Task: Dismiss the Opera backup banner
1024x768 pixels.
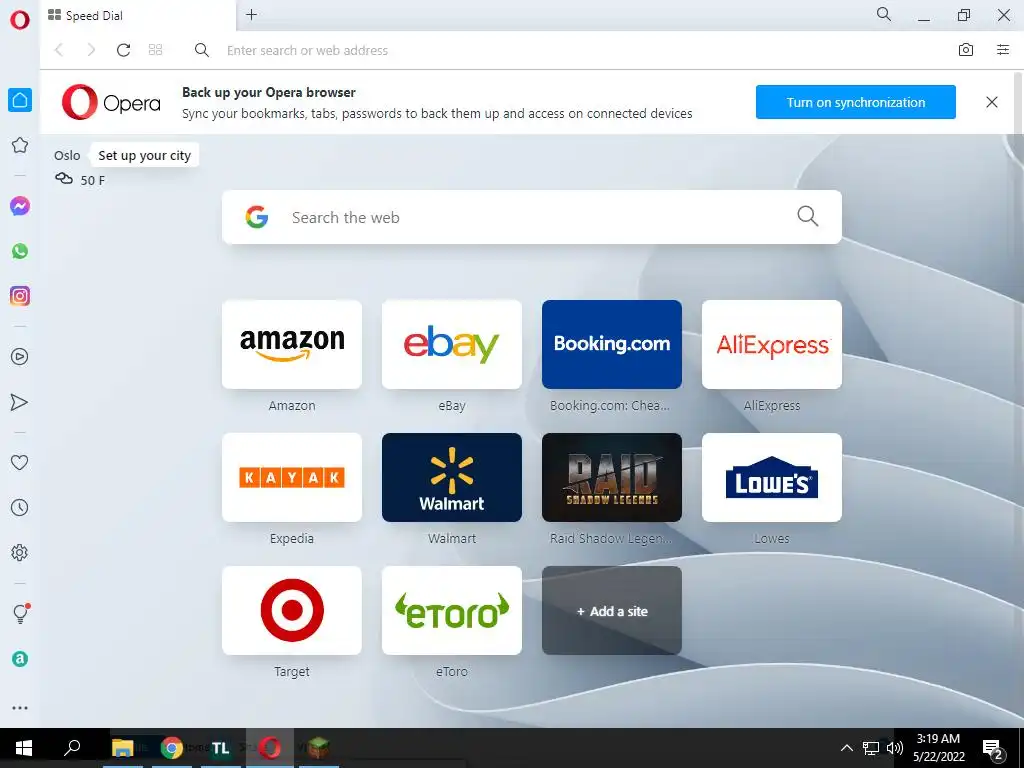Action: (991, 102)
